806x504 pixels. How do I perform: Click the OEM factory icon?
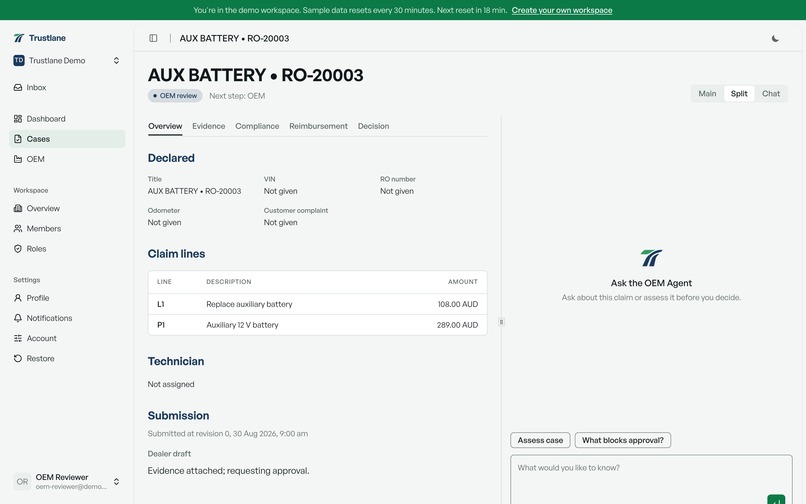(x=18, y=159)
